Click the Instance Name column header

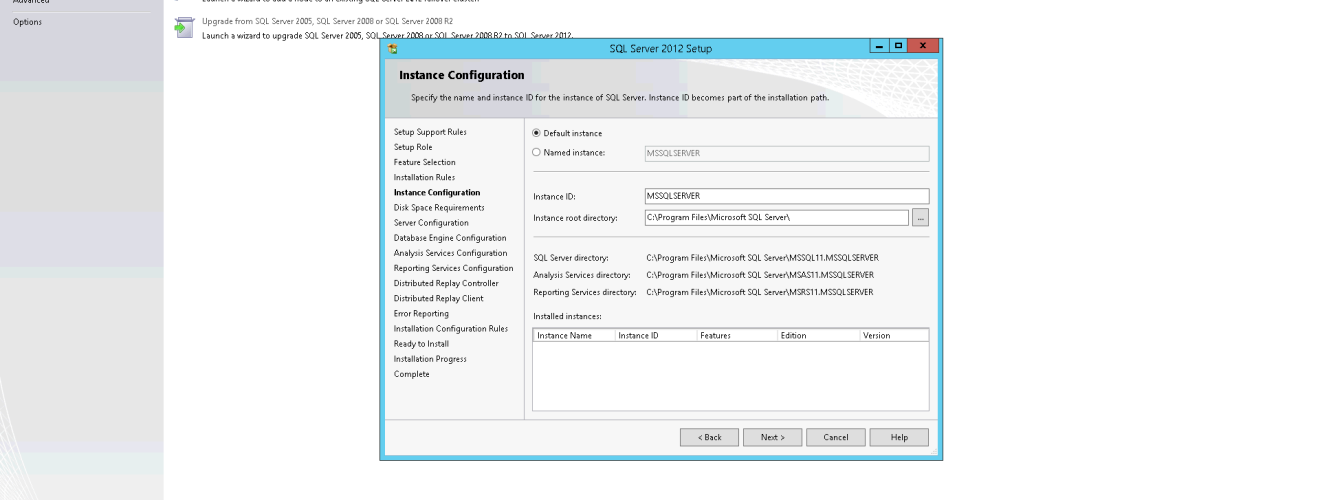574,335
